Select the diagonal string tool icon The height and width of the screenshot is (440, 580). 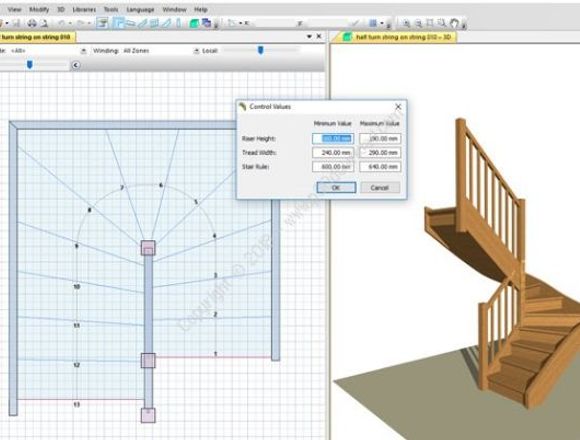click(x=142, y=23)
